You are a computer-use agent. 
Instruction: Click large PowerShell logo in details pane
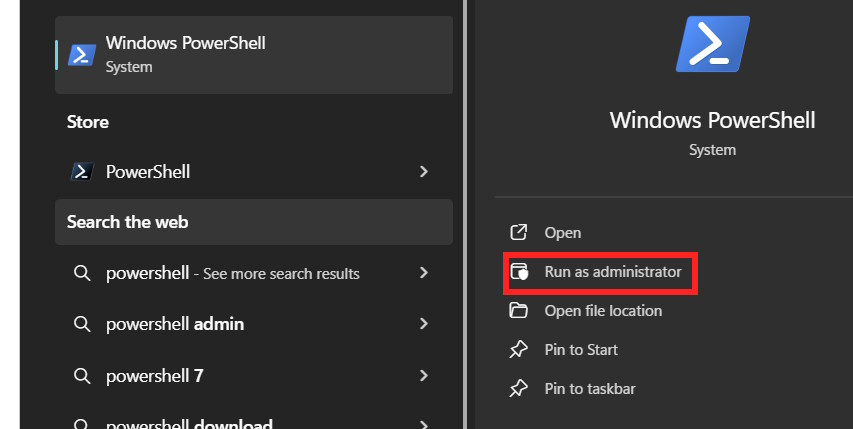713,43
